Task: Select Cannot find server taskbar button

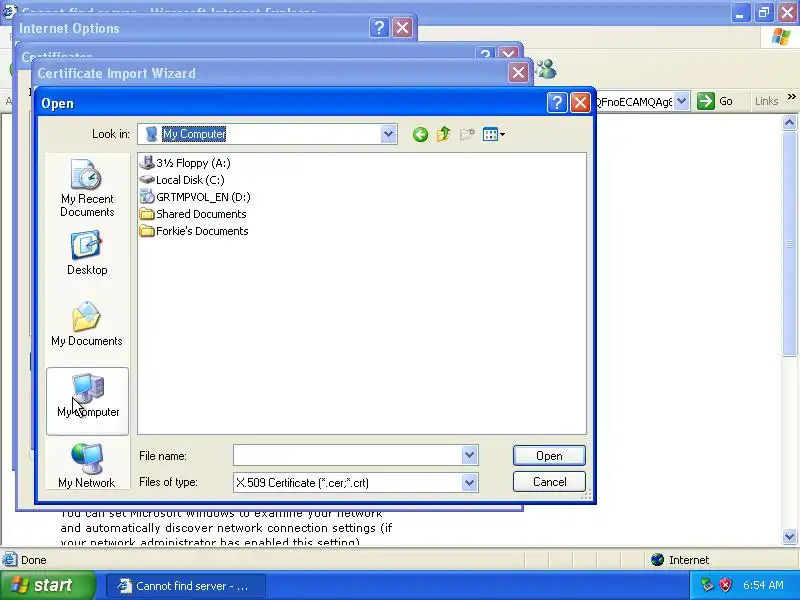Action: (x=185, y=586)
